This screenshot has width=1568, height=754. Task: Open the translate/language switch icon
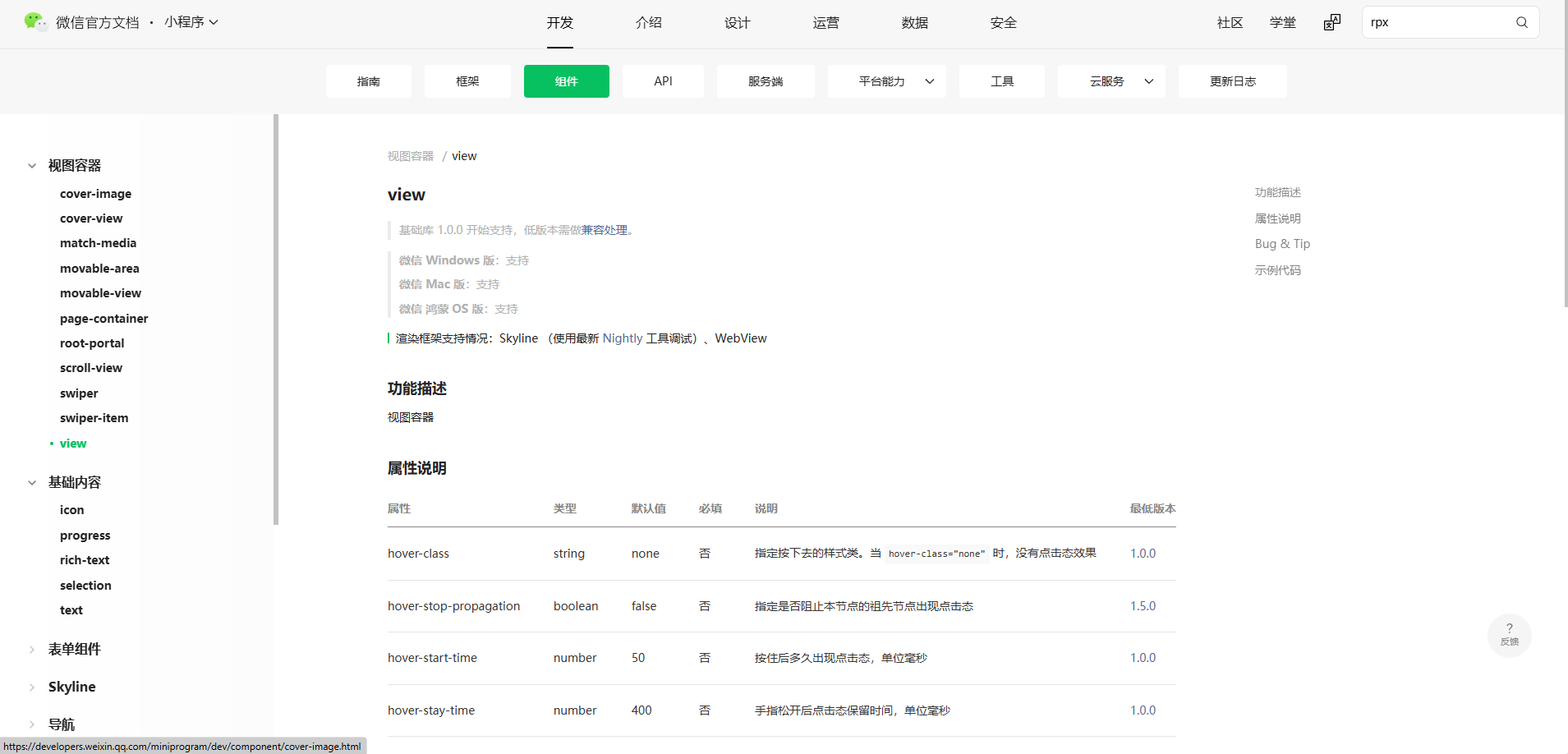[1331, 23]
